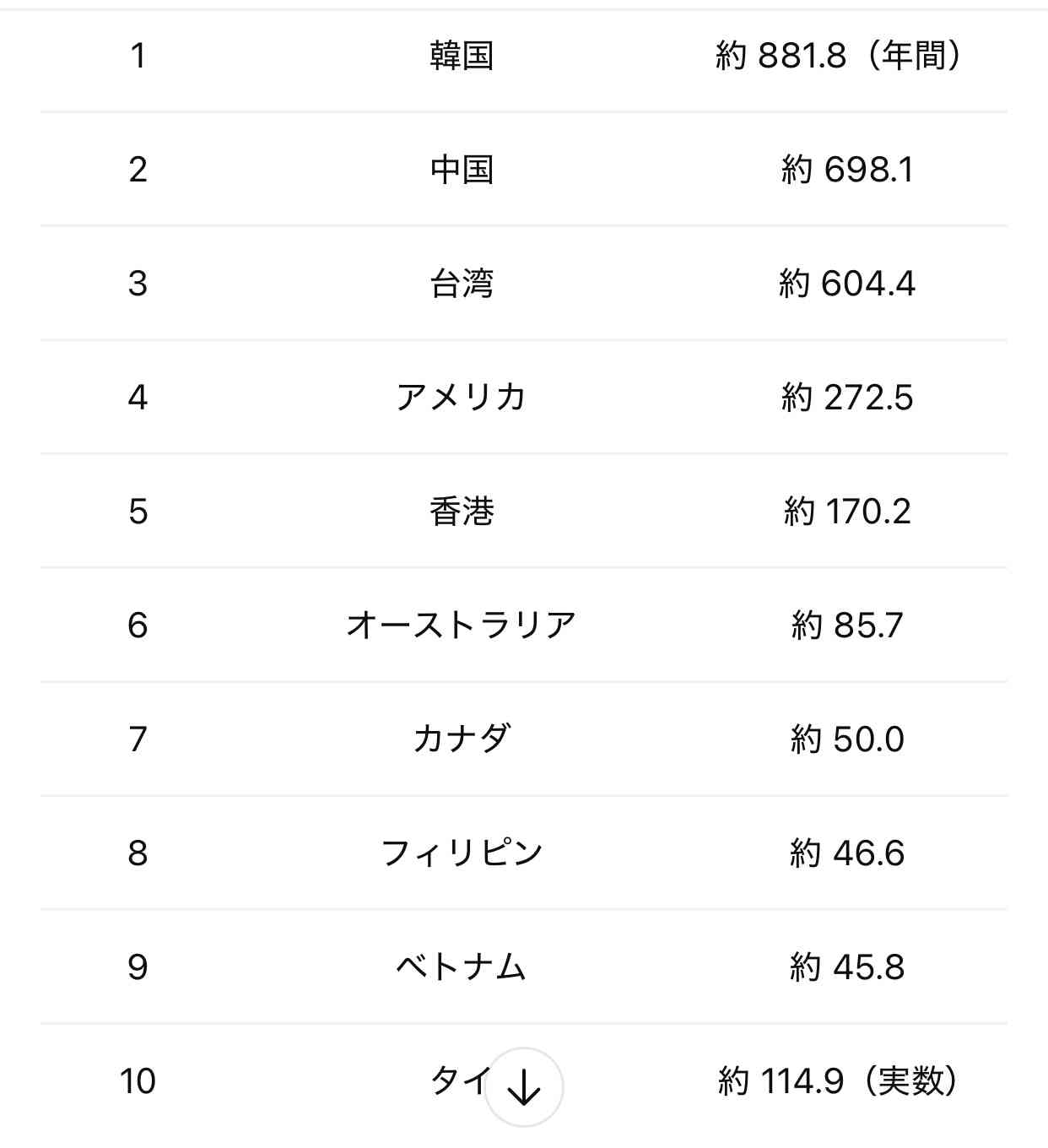Image resolution: width=1048 pixels, height=1148 pixels.
Task: Click the value 約 170.2
Action: (x=846, y=512)
